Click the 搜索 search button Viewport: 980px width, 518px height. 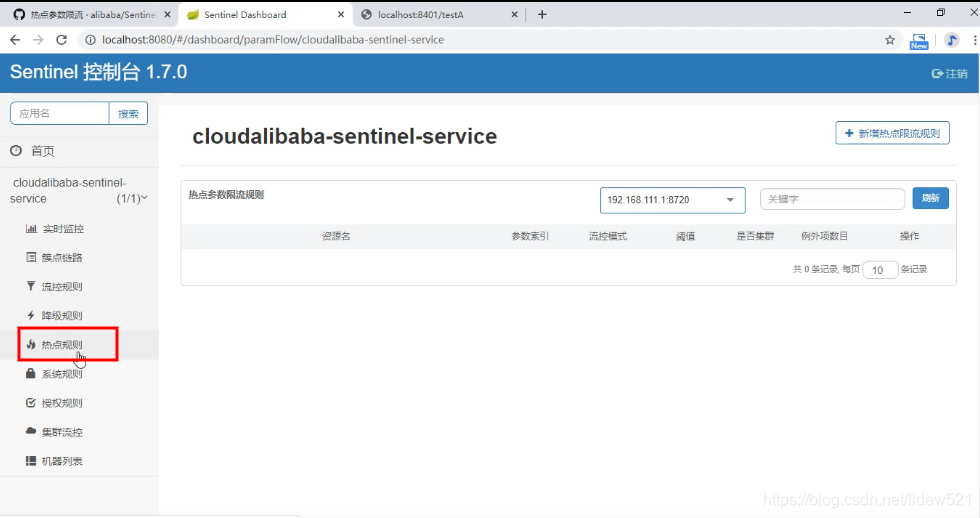click(x=128, y=113)
